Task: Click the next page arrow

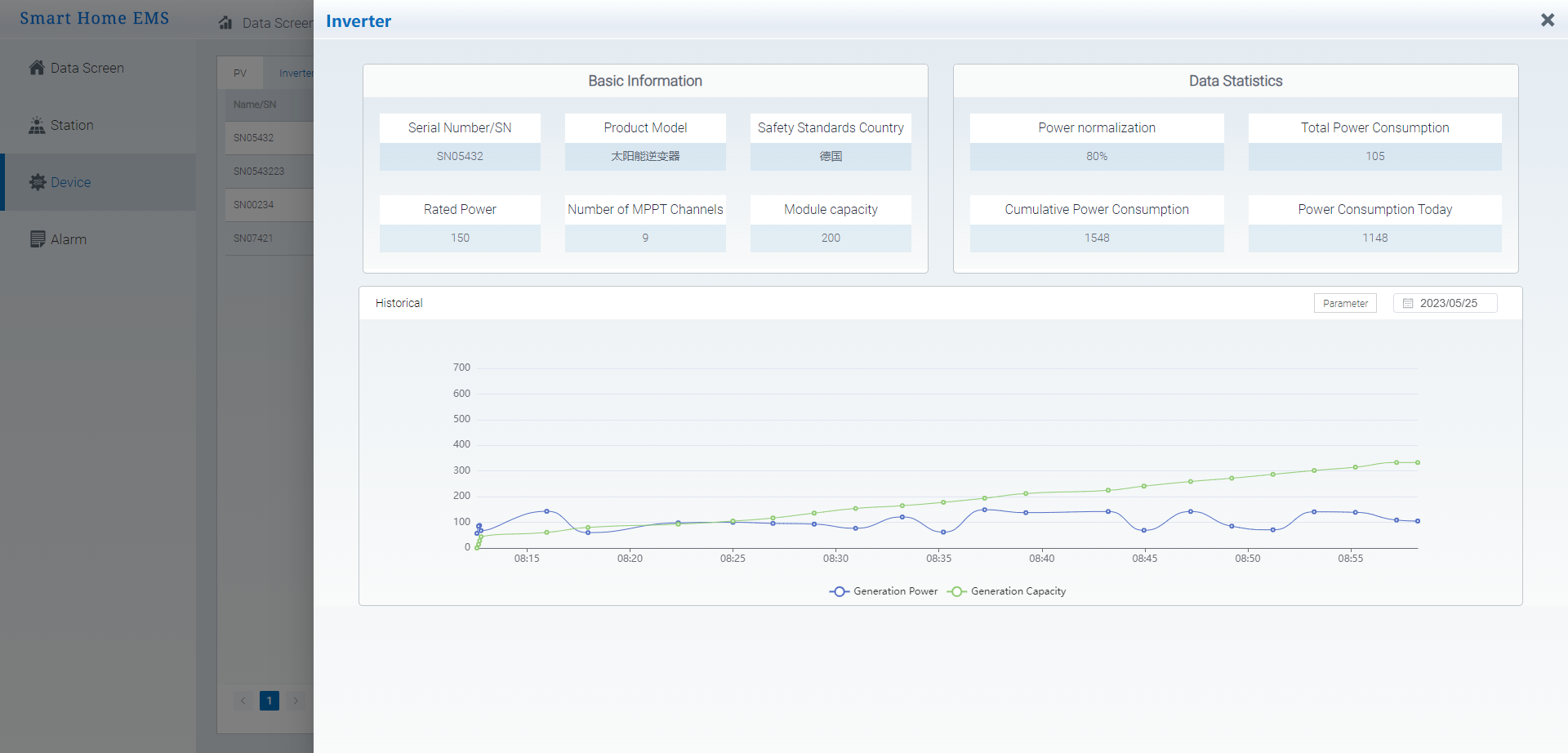Action: pyautogui.click(x=296, y=701)
